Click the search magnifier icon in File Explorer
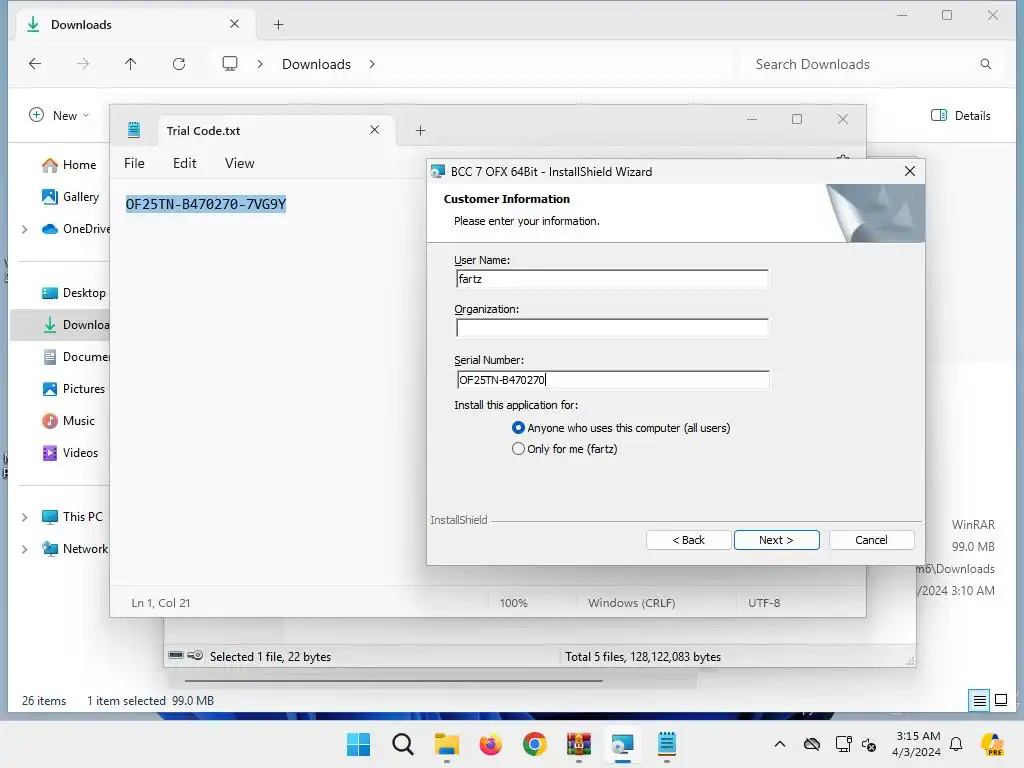Image resolution: width=1024 pixels, height=768 pixels. pyautogui.click(x=986, y=64)
